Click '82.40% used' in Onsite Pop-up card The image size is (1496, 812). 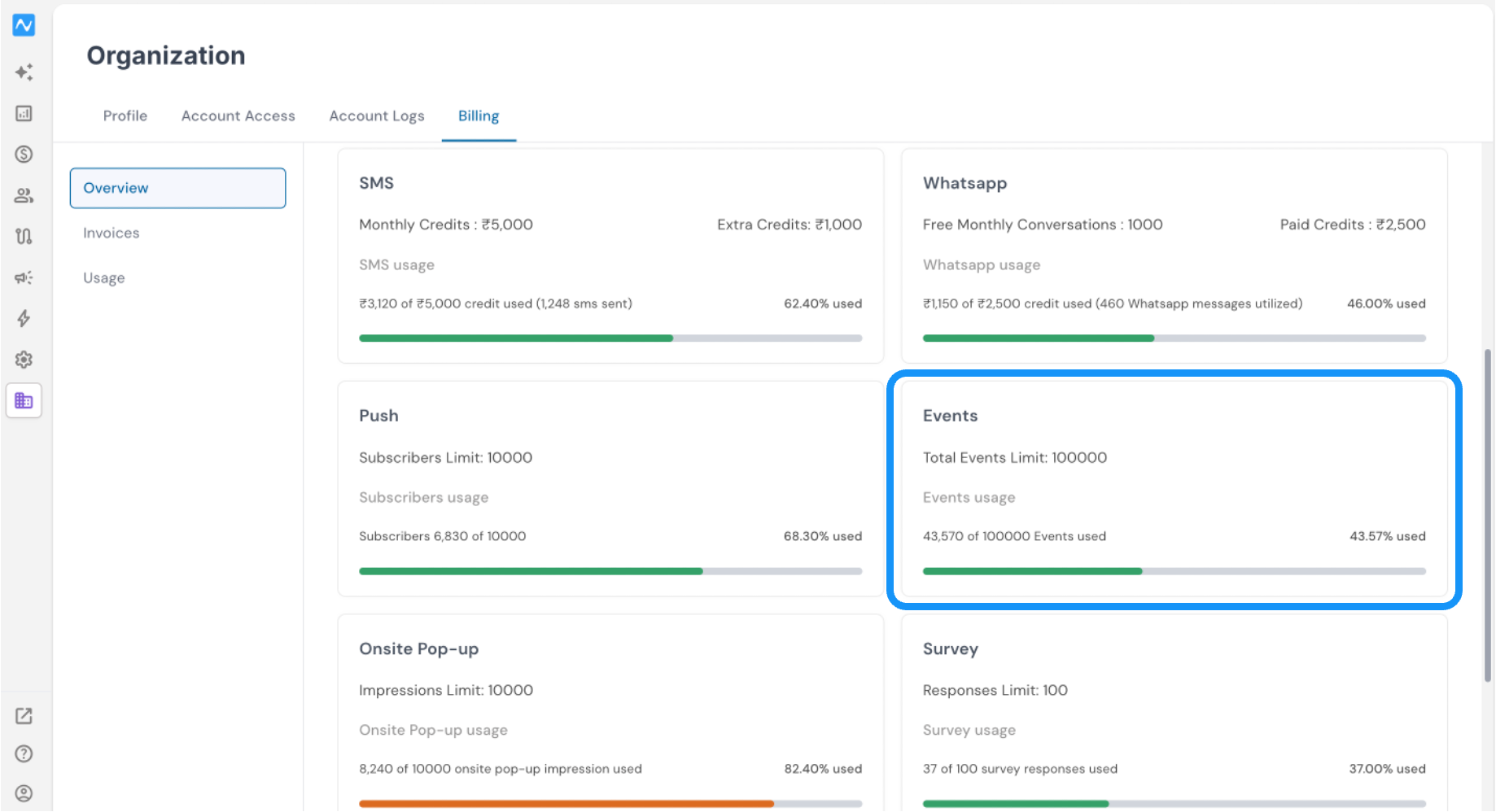(x=823, y=769)
